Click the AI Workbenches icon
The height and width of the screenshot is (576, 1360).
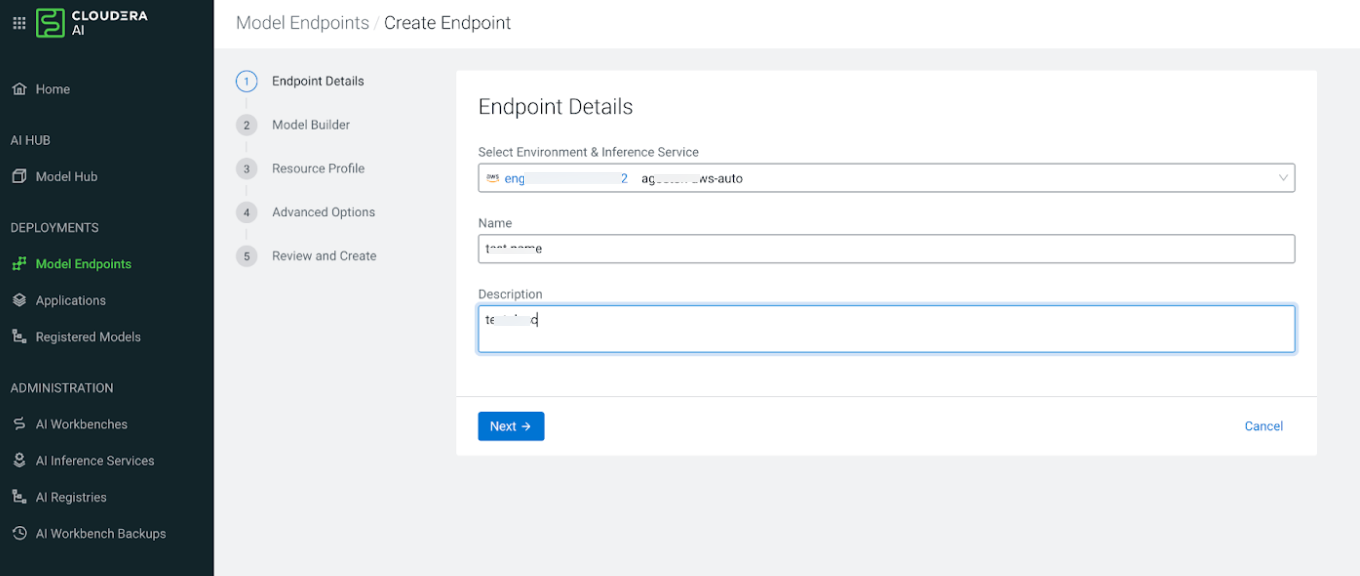point(19,424)
